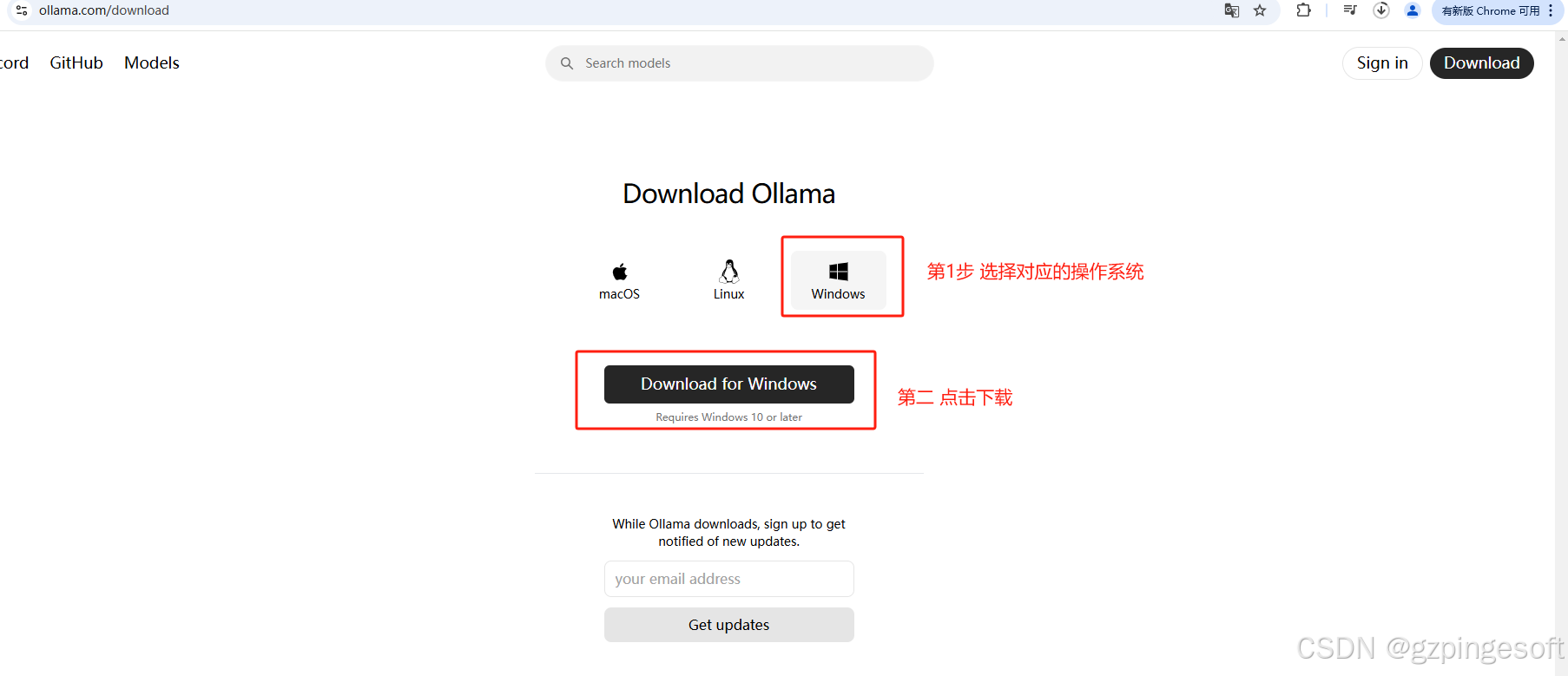Open the Models page link

pyautogui.click(x=152, y=63)
